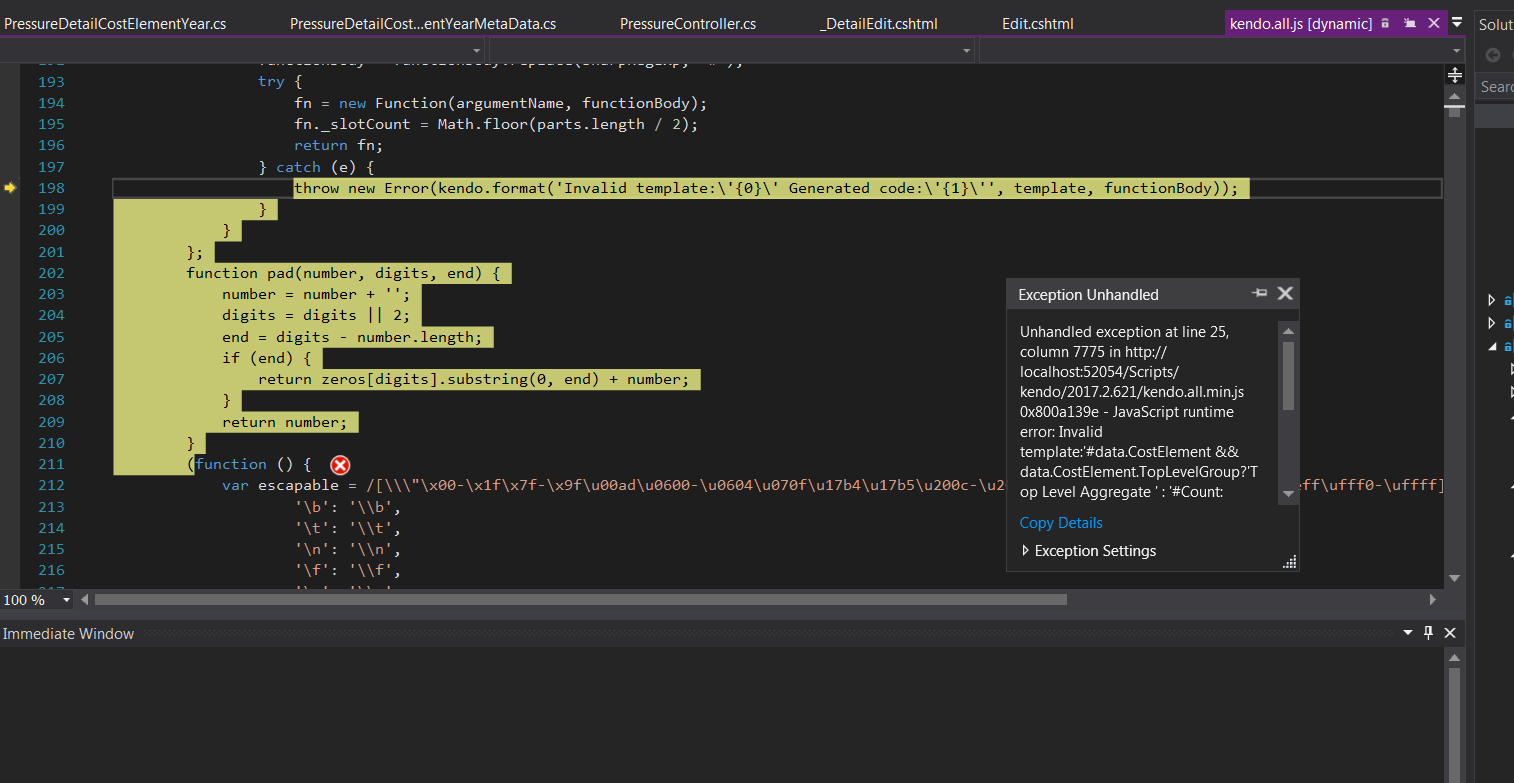Image resolution: width=1514 pixels, height=783 pixels.
Task: Open the document tab overflow list
Action: coord(1457,23)
